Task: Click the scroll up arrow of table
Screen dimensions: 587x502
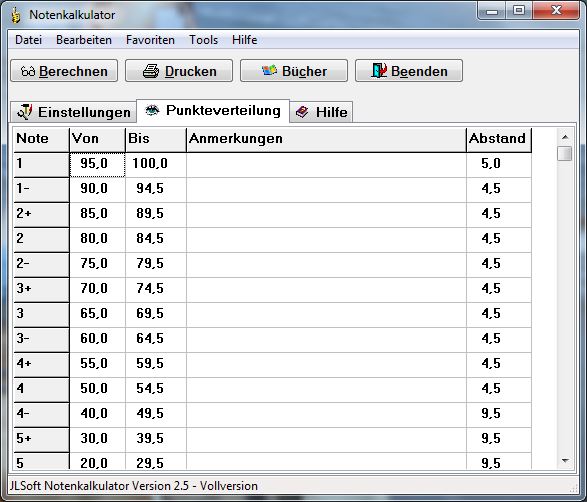Action: 565,137
